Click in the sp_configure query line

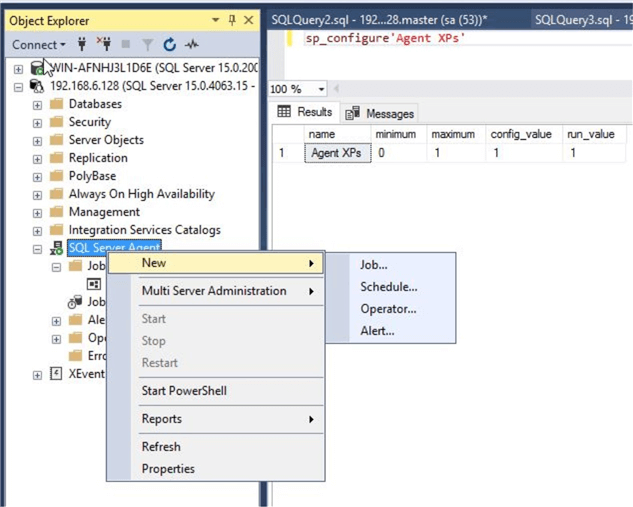click(385, 38)
